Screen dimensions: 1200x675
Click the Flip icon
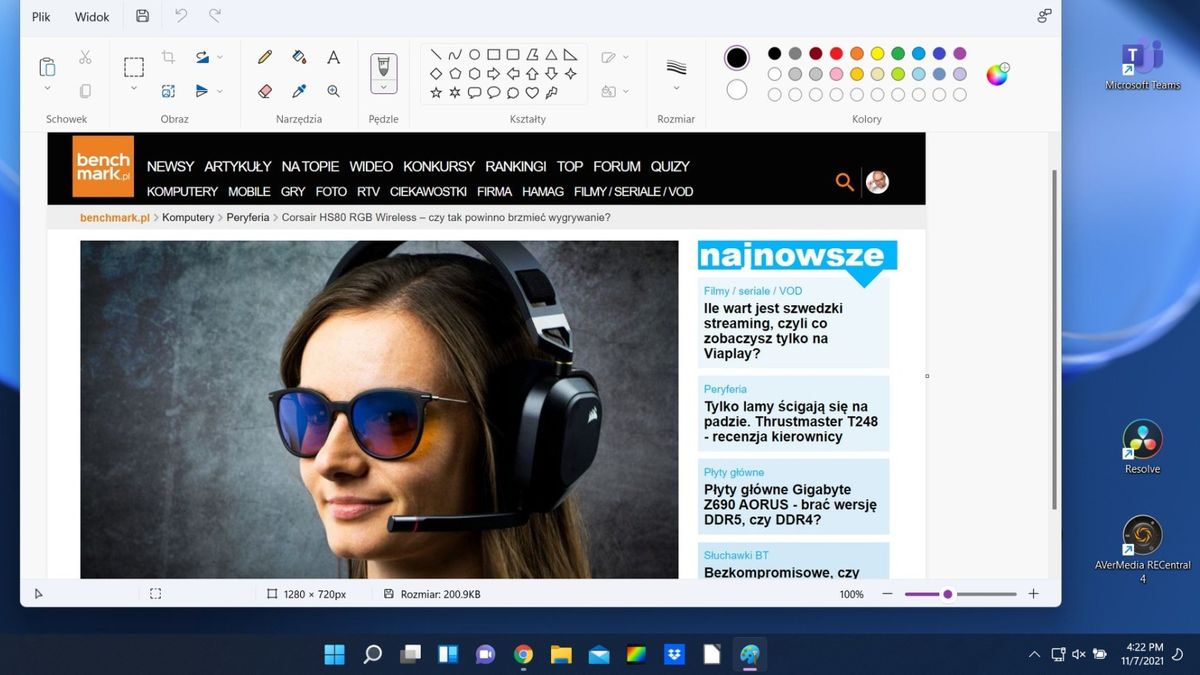point(202,91)
